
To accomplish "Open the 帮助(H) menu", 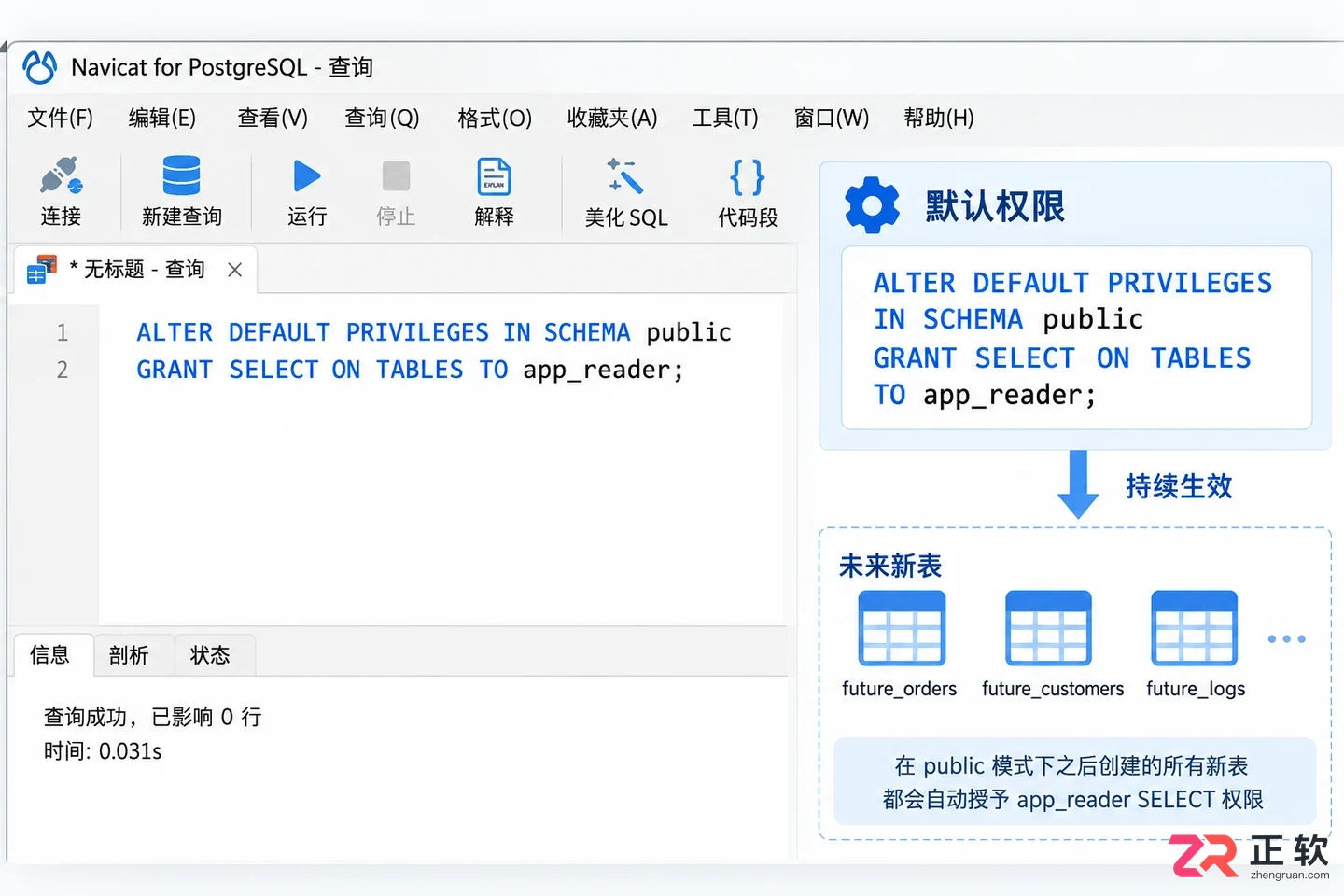I will [939, 118].
